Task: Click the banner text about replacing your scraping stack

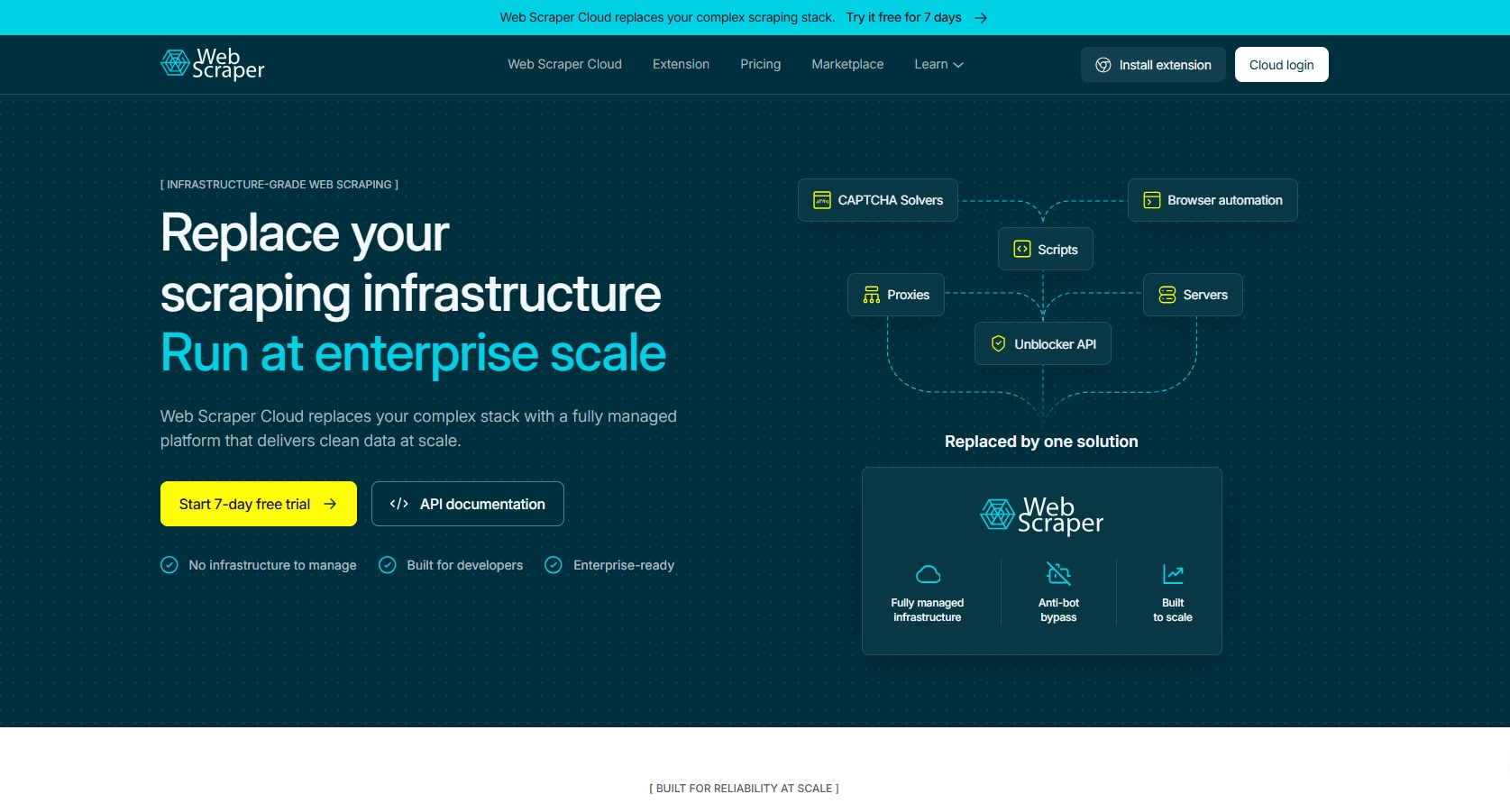Action: coord(668,17)
